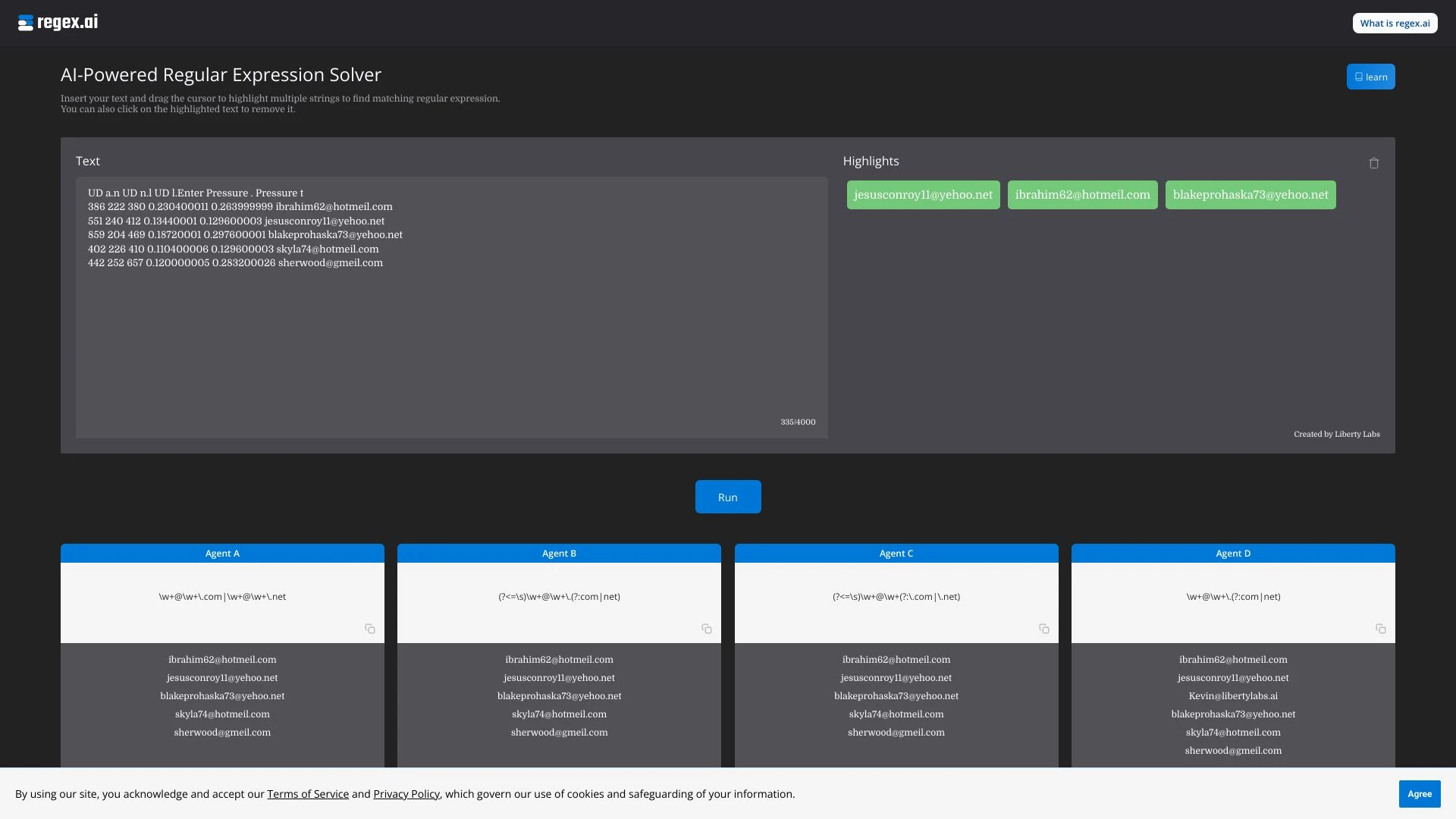
Task: Select the jesusconroy11@yehoo.net highlight
Action: (923, 194)
